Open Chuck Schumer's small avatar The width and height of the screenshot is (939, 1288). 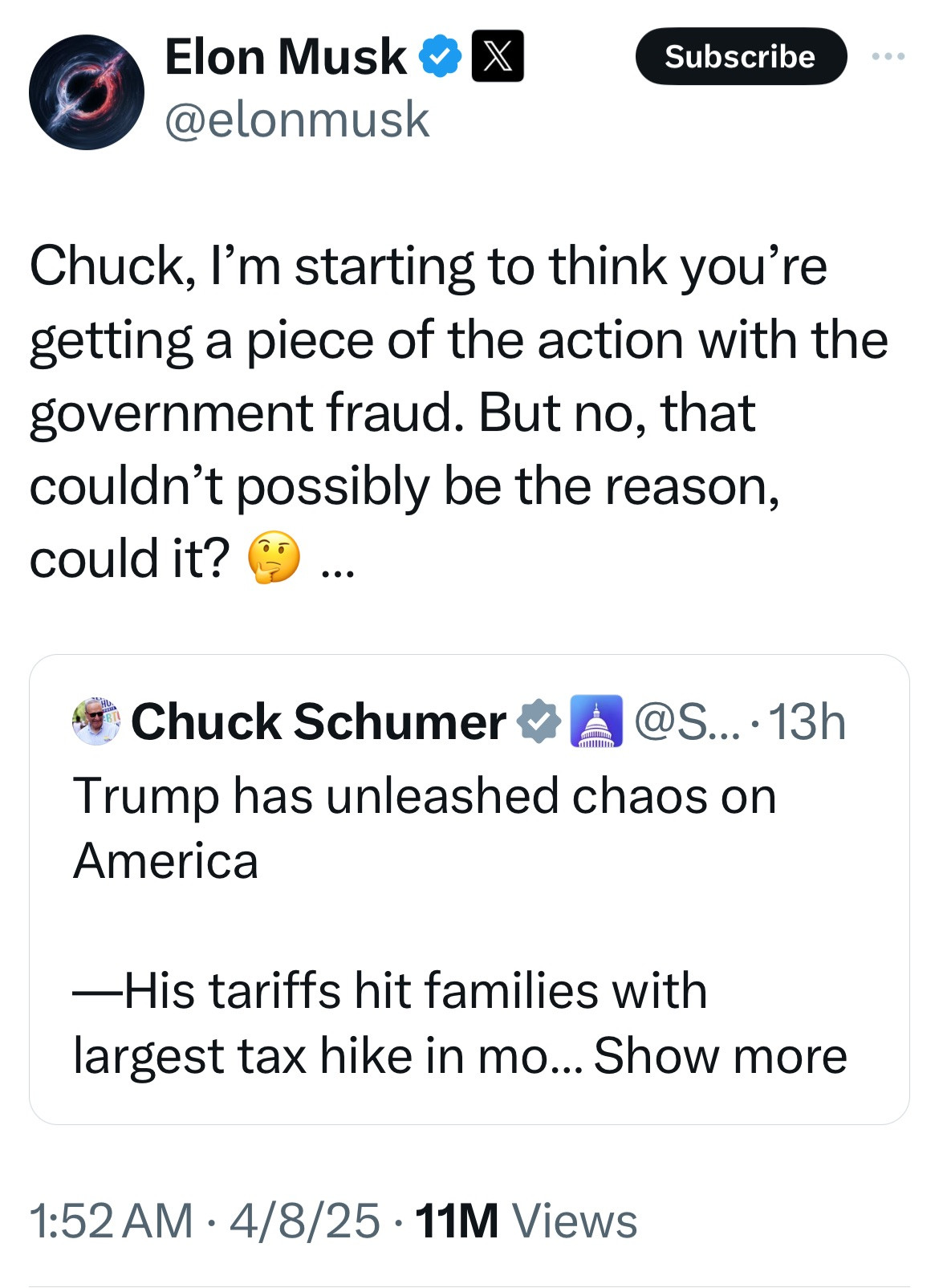pyautogui.click(x=96, y=721)
